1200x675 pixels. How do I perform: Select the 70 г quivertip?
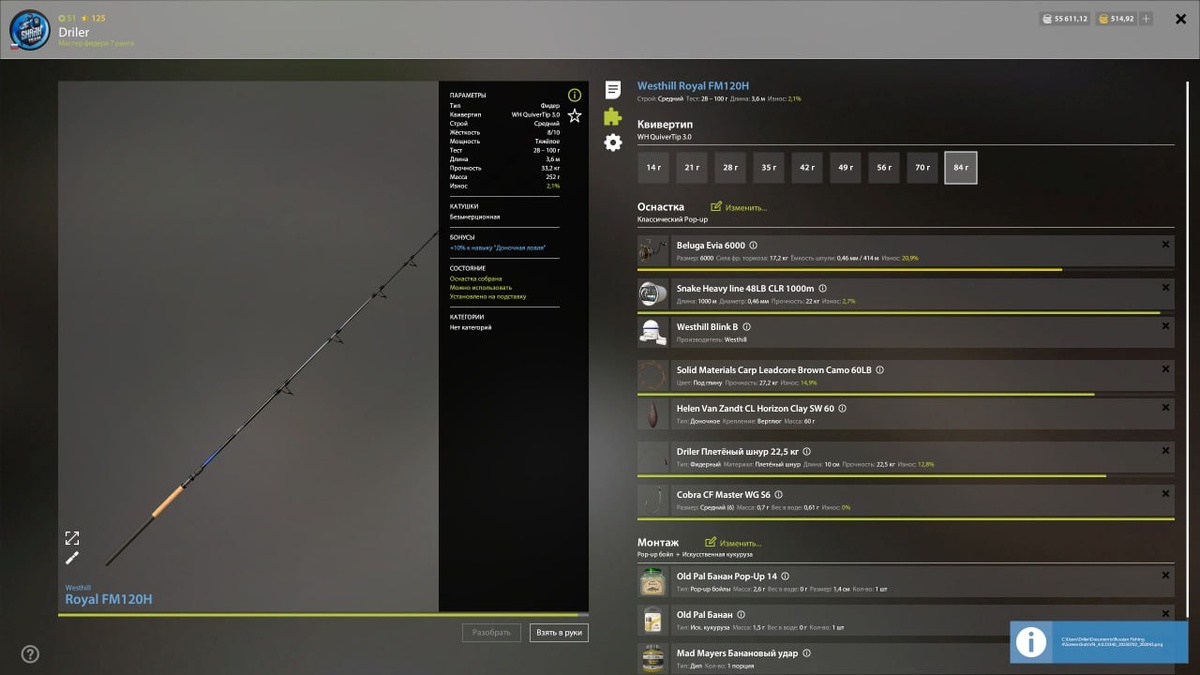coord(922,168)
